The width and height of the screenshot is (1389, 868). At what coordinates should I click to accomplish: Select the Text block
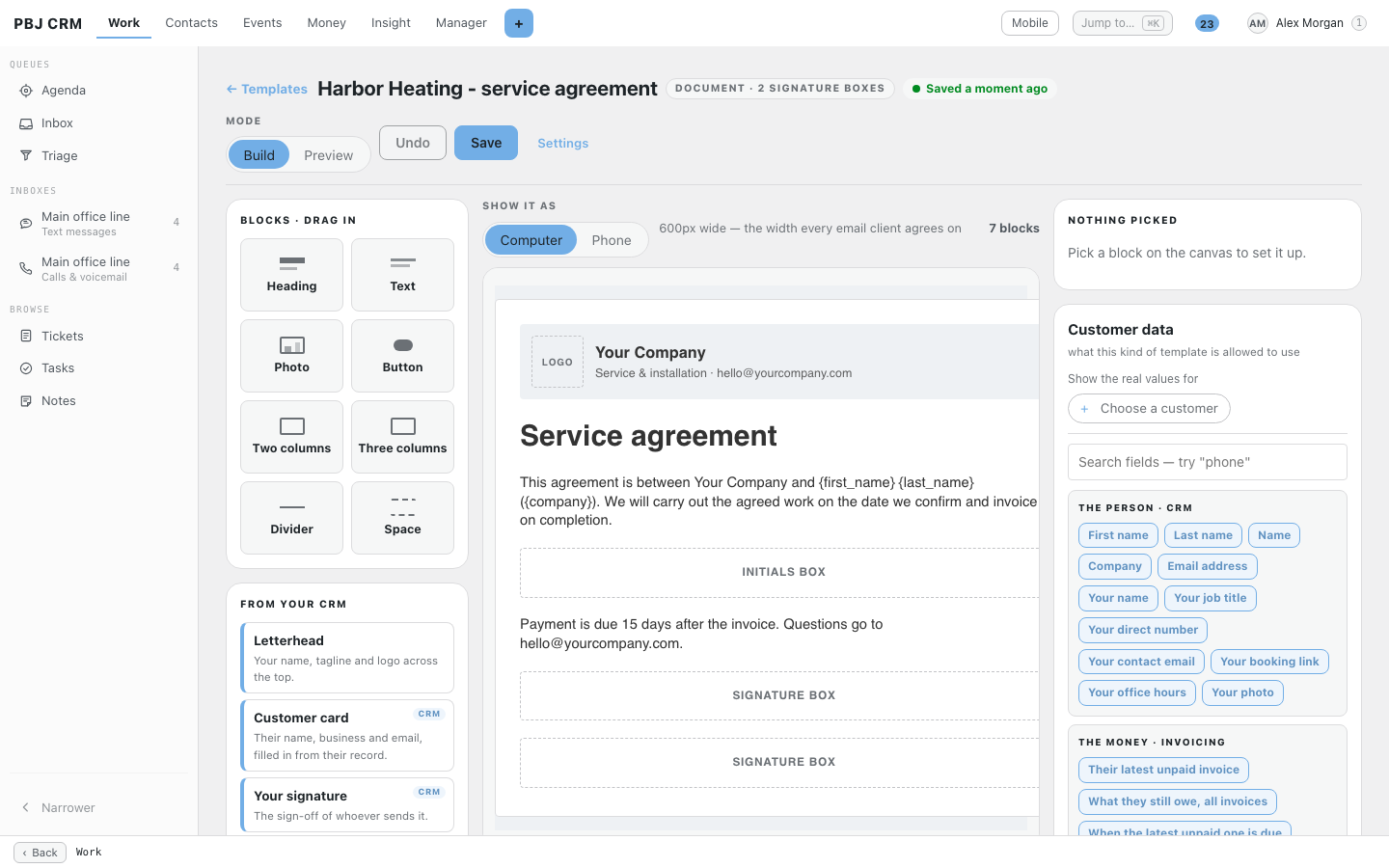point(402,275)
